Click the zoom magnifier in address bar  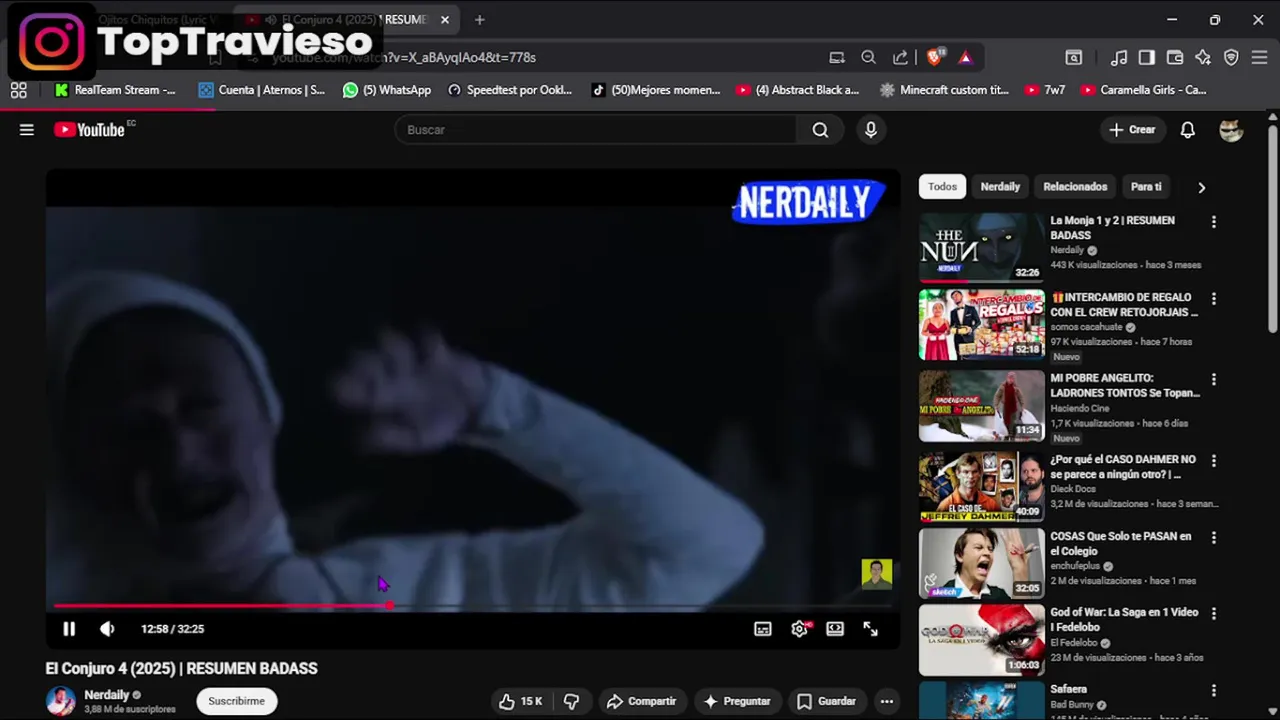(868, 58)
